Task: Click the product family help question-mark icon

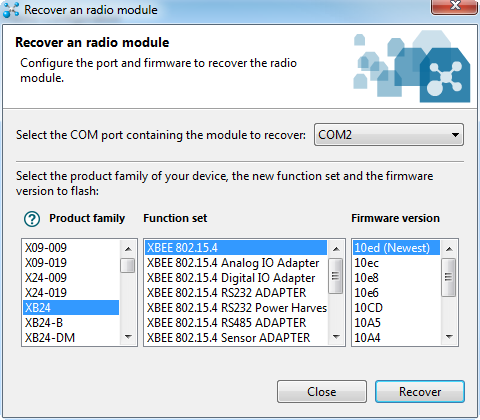Action: tap(32, 219)
